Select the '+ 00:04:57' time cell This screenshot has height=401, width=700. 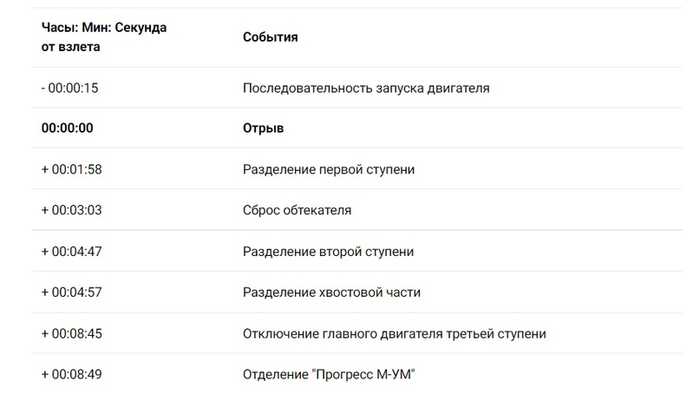71,293
